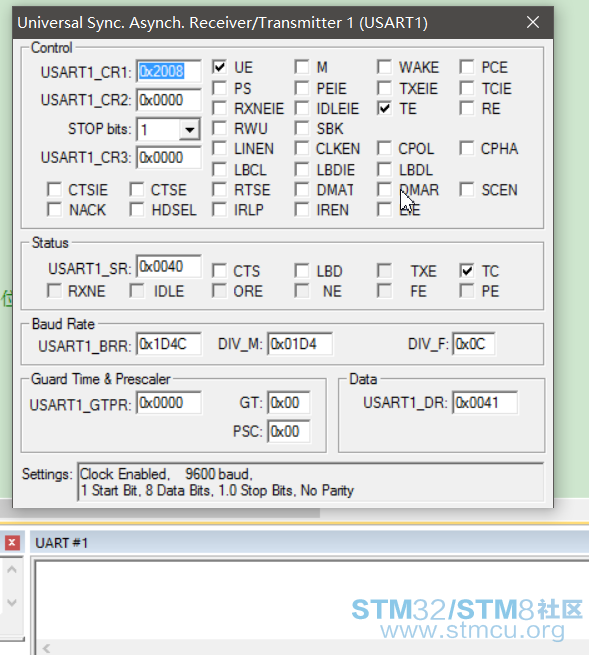Viewport: 589px width, 655px height.
Task: Tick the IDLEIE checkbox
Action: click(x=302, y=108)
